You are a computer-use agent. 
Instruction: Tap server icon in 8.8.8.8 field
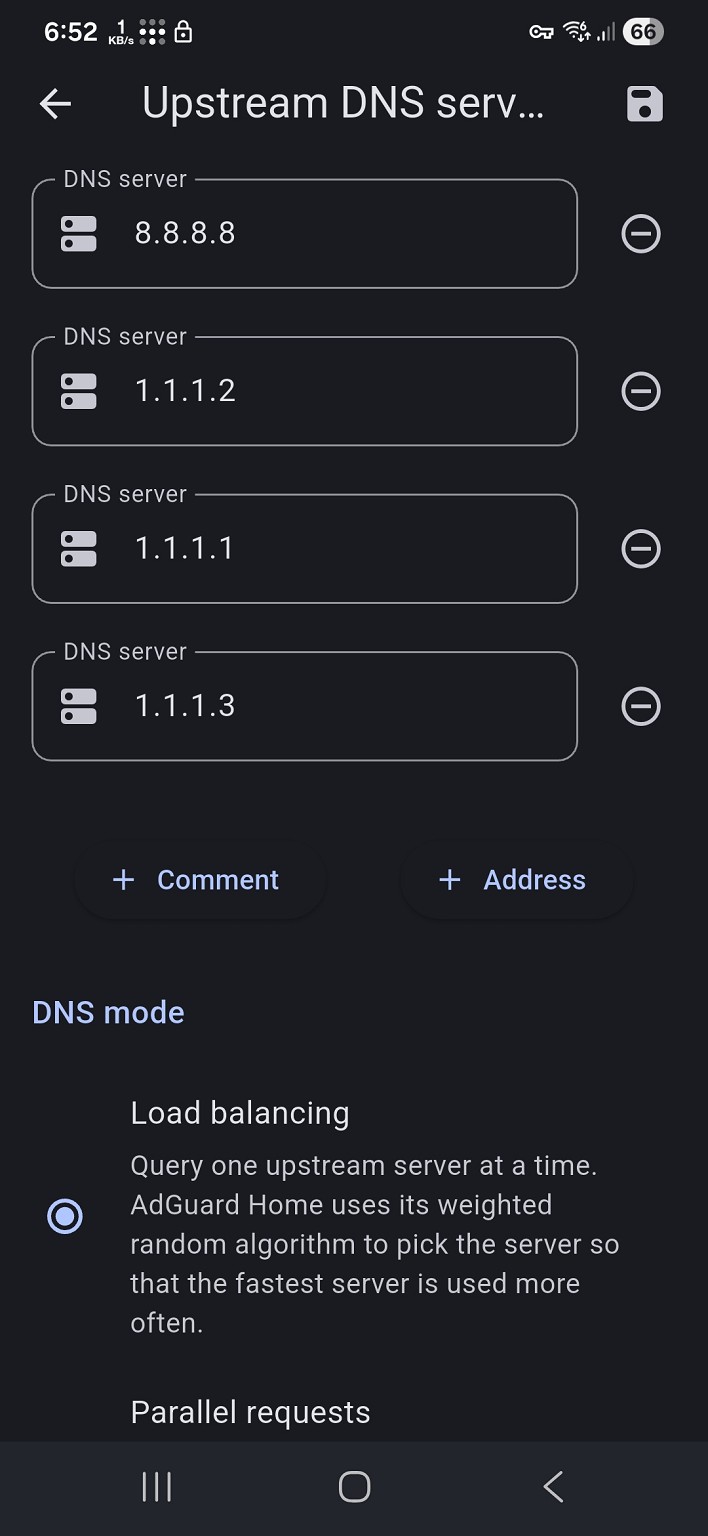(79, 234)
